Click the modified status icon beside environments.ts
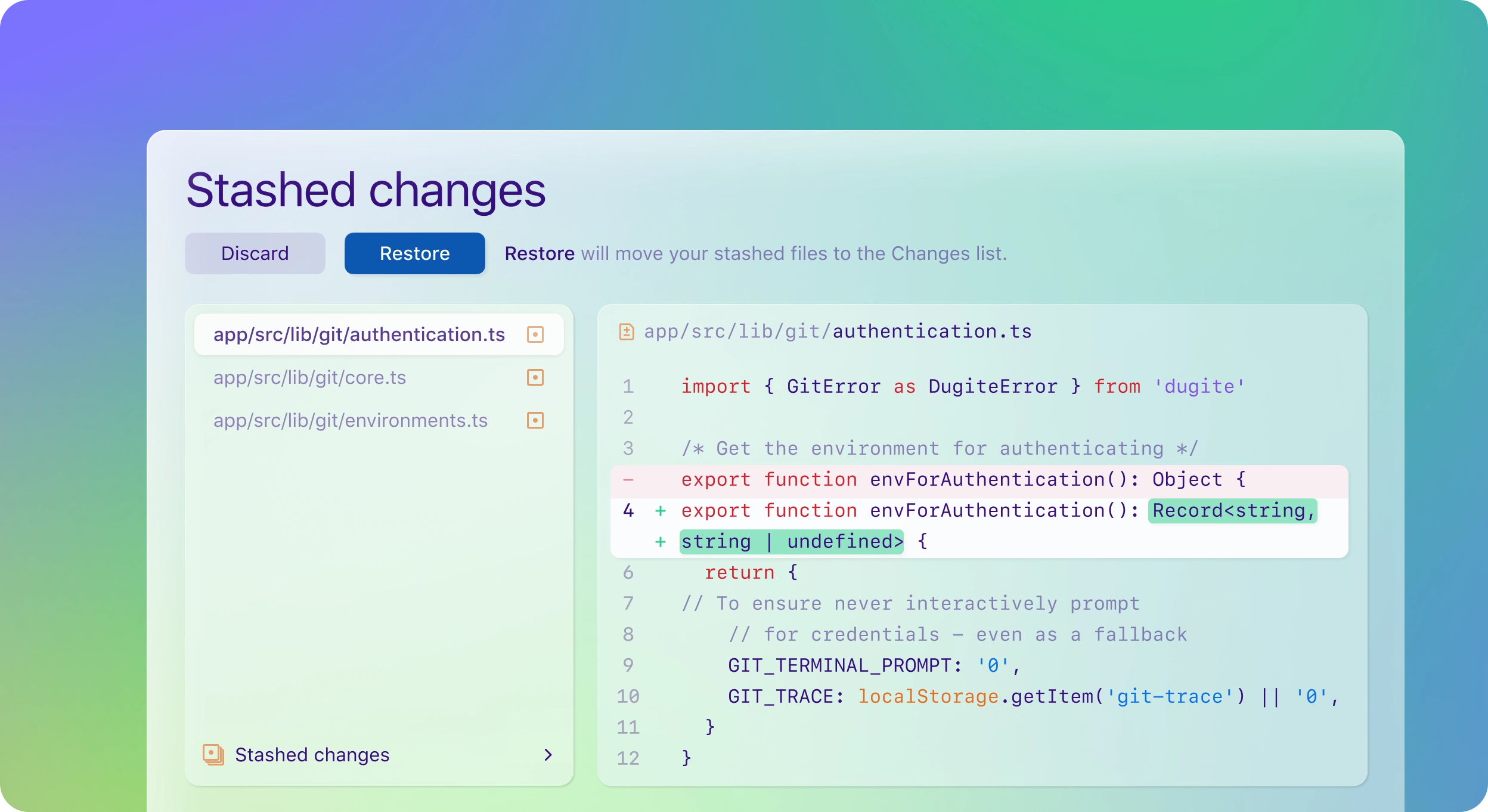This screenshot has width=1488, height=812. [535, 420]
